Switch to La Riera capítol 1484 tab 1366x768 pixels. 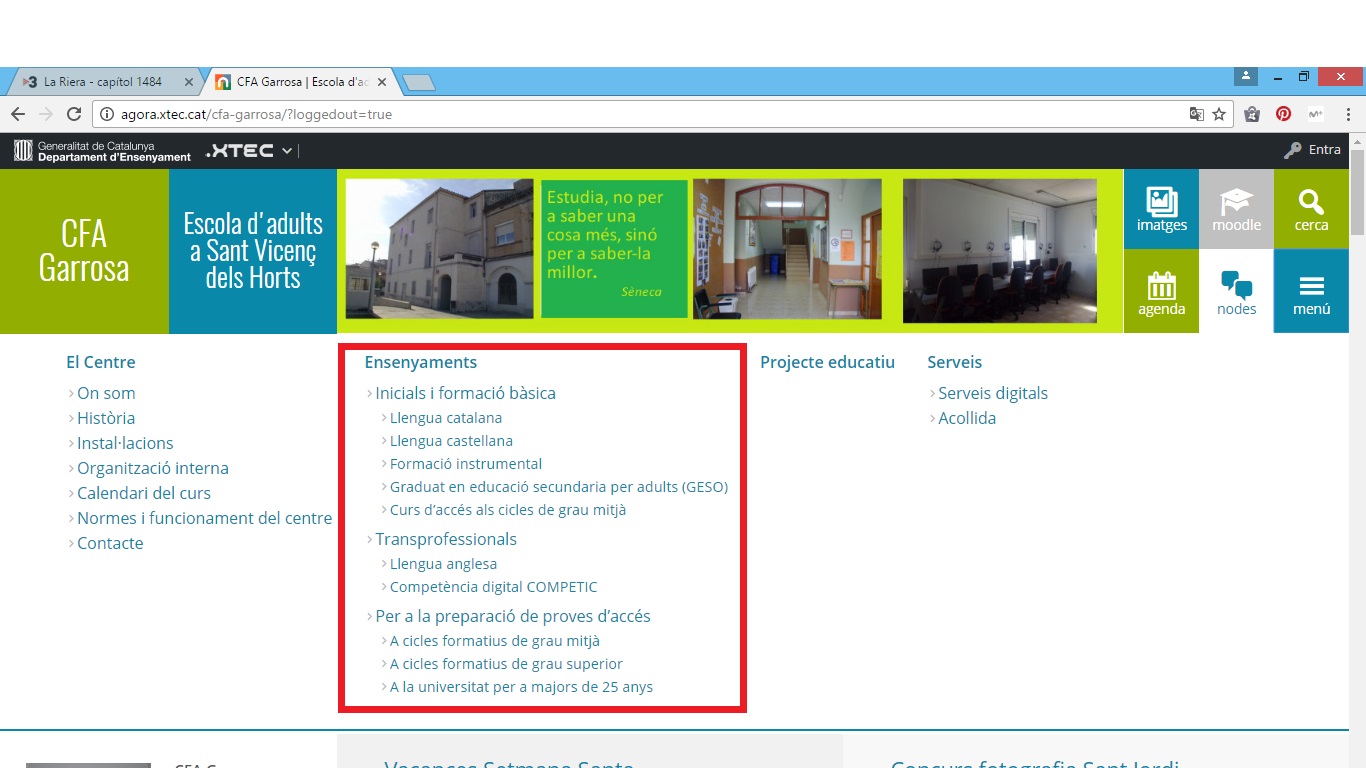[x=102, y=82]
